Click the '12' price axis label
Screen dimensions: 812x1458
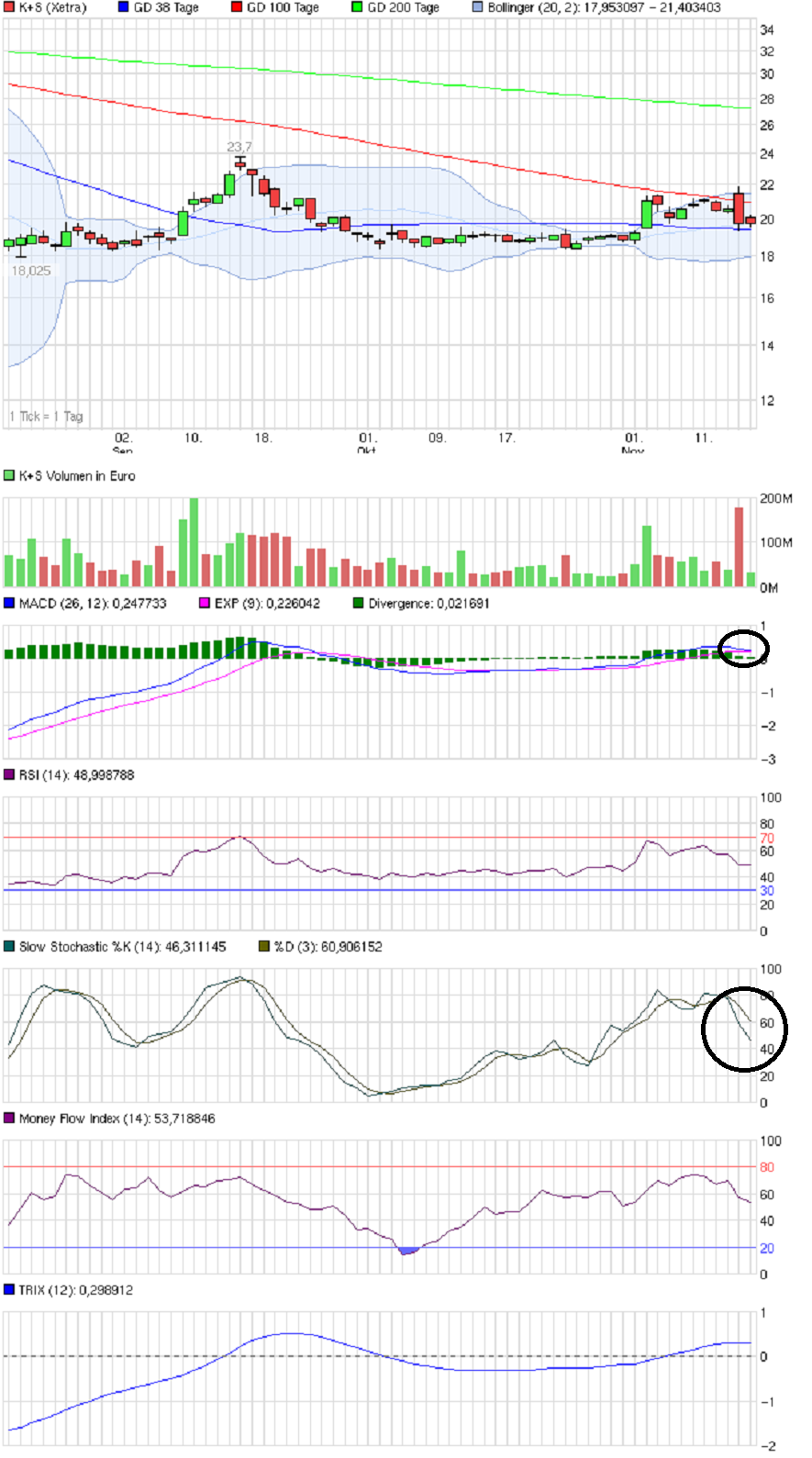767,401
